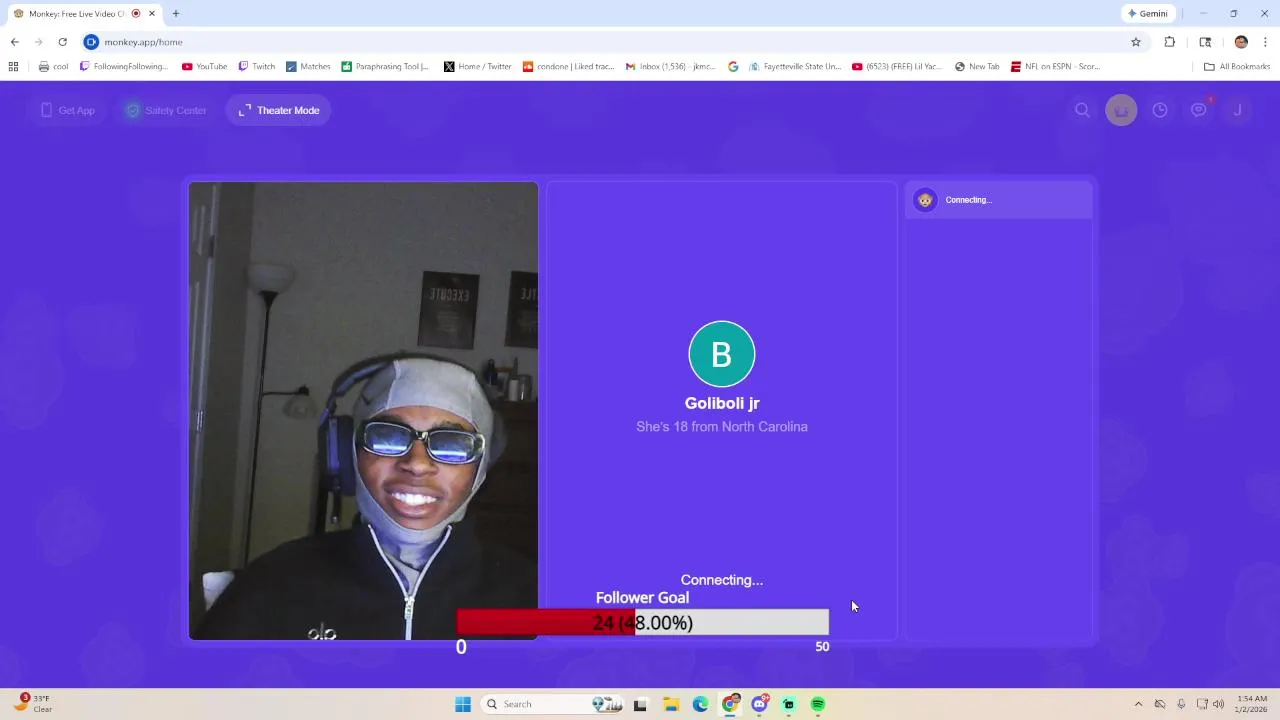Click the search magnifier icon in Monkey header
This screenshot has width=1280, height=720.
click(1082, 110)
